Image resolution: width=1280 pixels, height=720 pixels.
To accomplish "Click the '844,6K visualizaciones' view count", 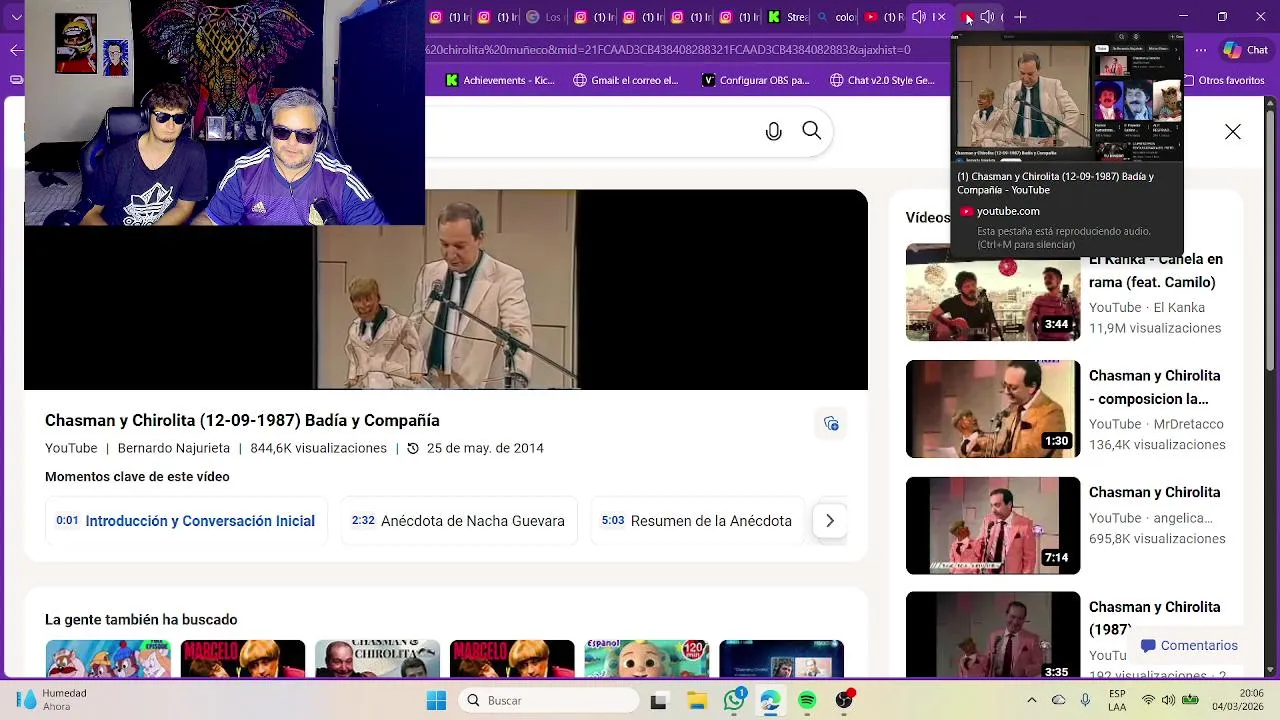I will click(318, 448).
